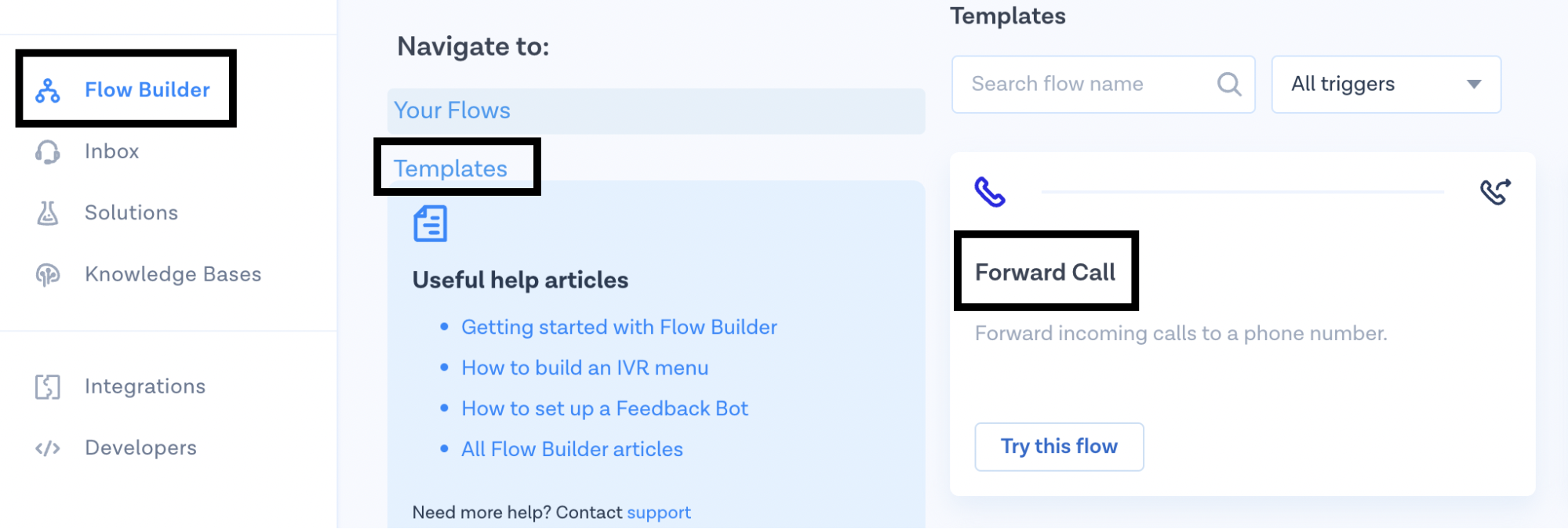This screenshot has height=529, width=1568.
Task: Open the Inbox menu item
Action: 112,151
